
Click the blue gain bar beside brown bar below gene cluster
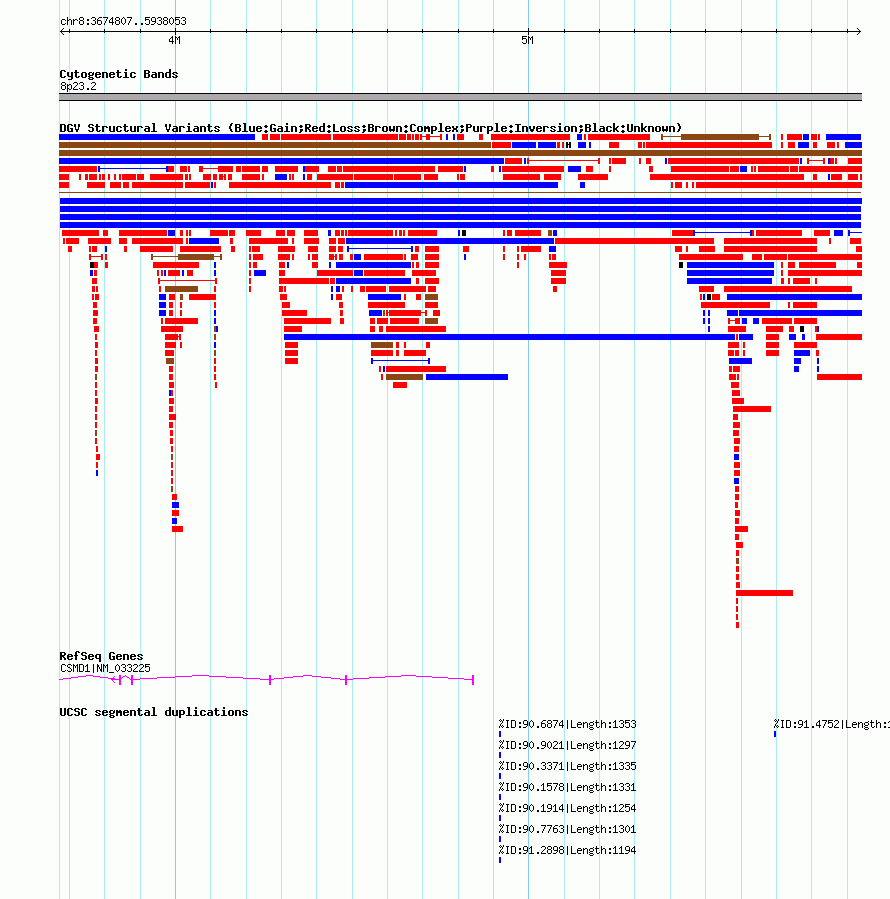click(467, 377)
